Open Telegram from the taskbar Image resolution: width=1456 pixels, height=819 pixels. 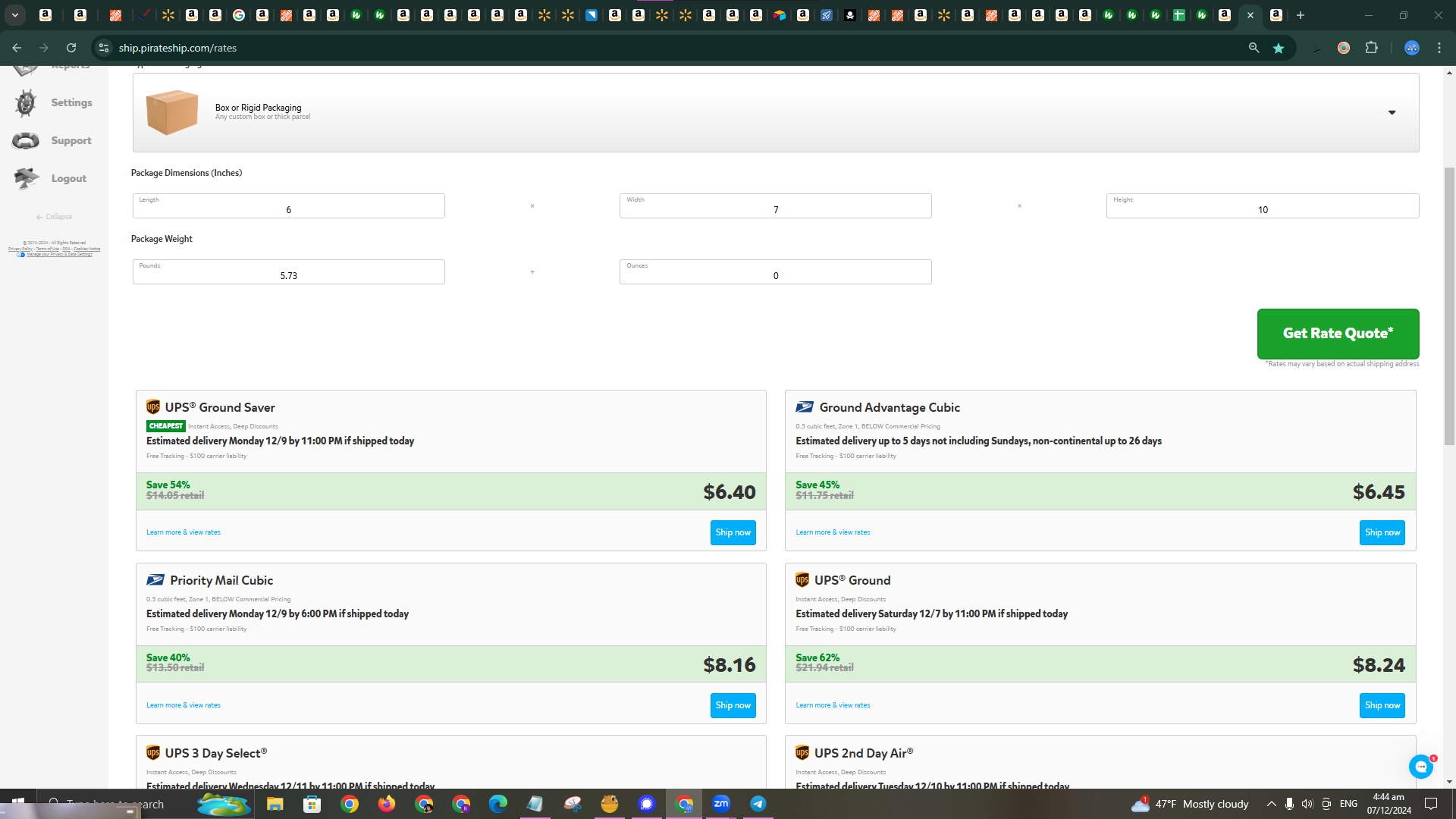(758, 804)
